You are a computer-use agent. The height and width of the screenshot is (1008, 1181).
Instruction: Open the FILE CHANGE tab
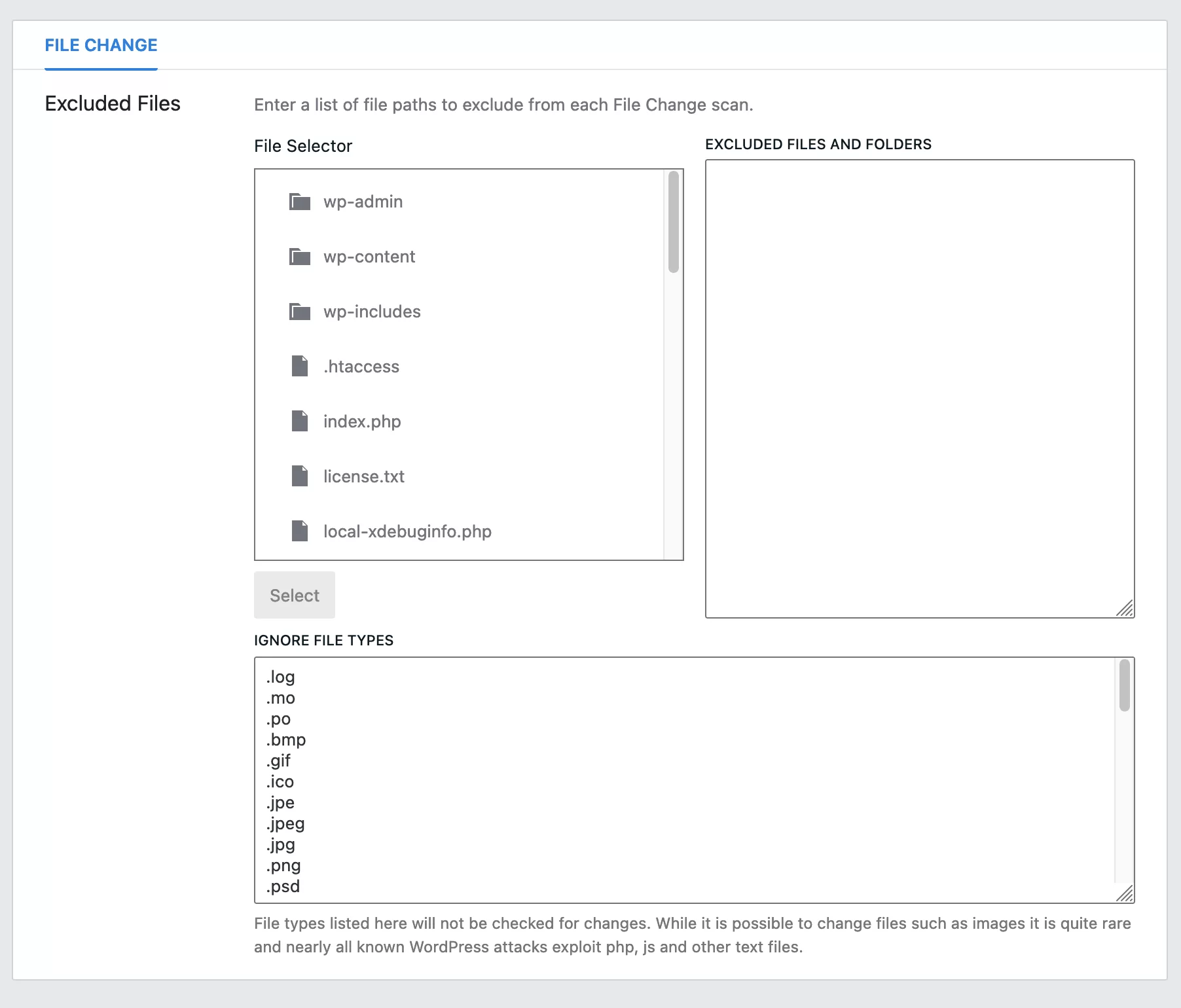(101, 45)
